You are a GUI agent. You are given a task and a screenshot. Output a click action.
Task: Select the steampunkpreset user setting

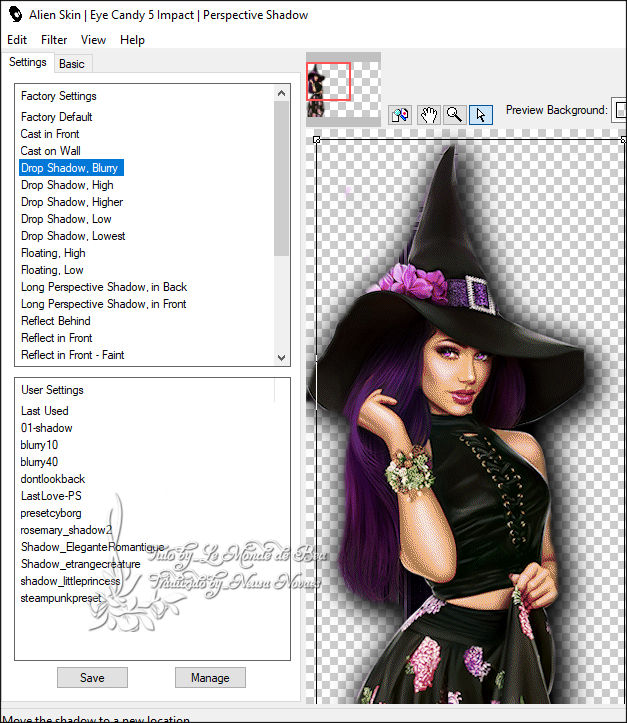[61, 599]
